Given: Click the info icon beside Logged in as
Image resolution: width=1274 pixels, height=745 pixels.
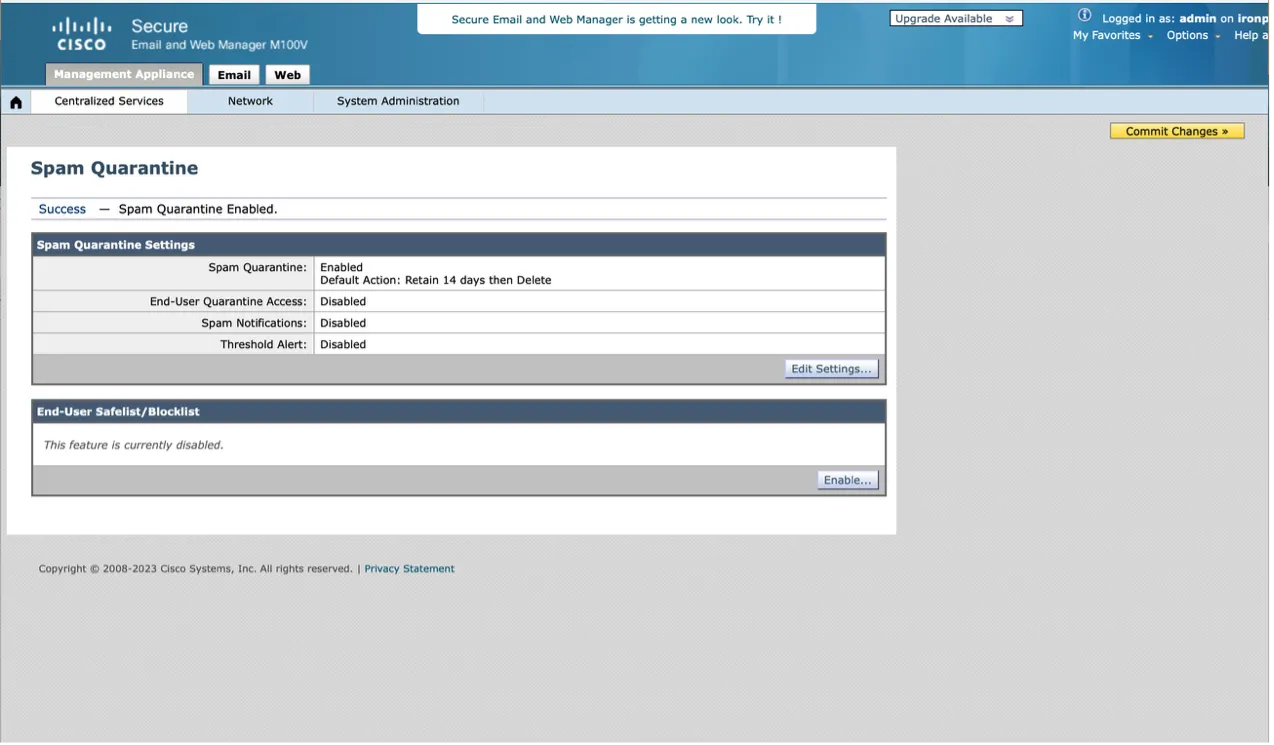Looking at the screenshot, I should click(1084, 16).
